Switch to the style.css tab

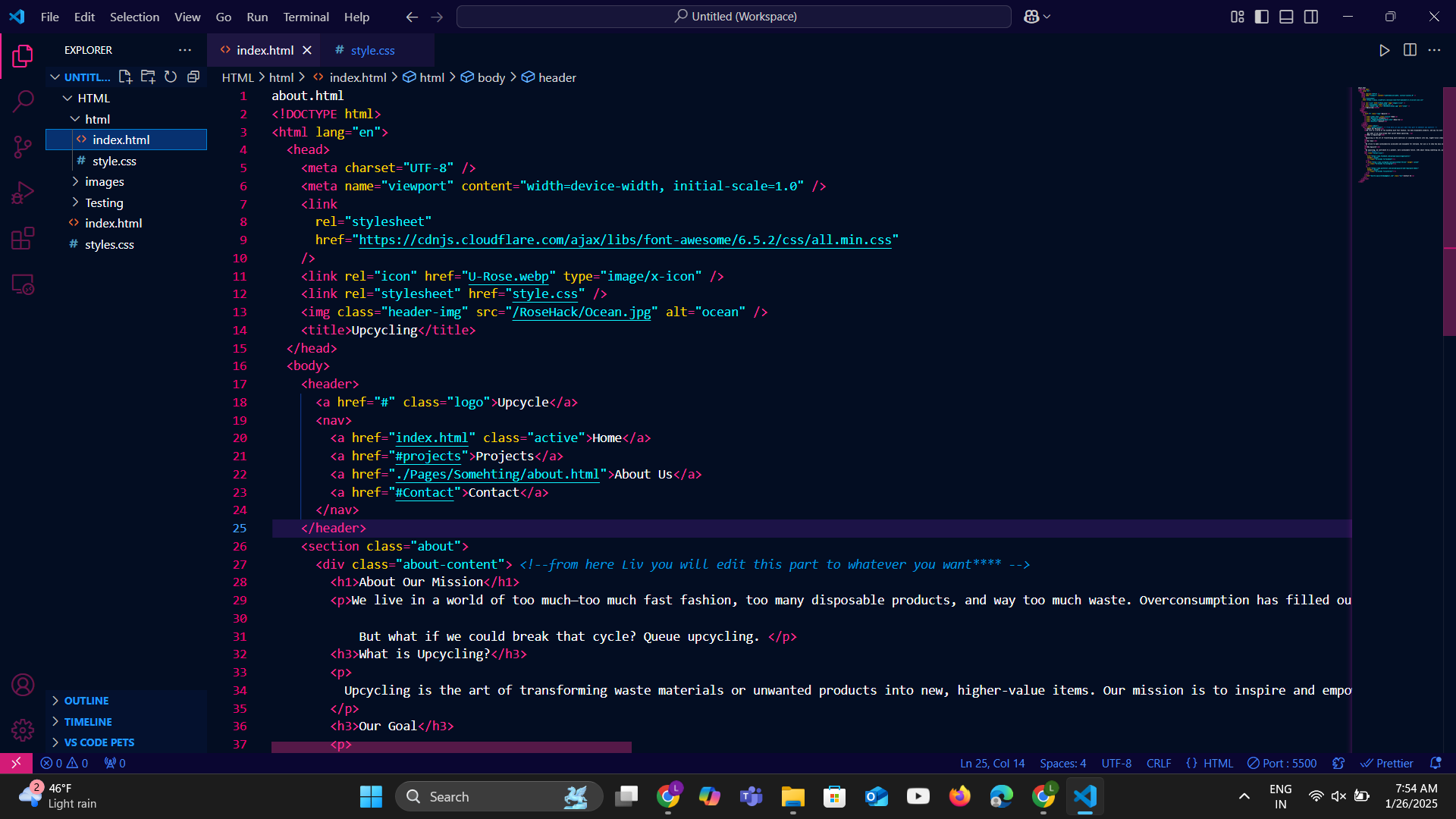point(372,50)
